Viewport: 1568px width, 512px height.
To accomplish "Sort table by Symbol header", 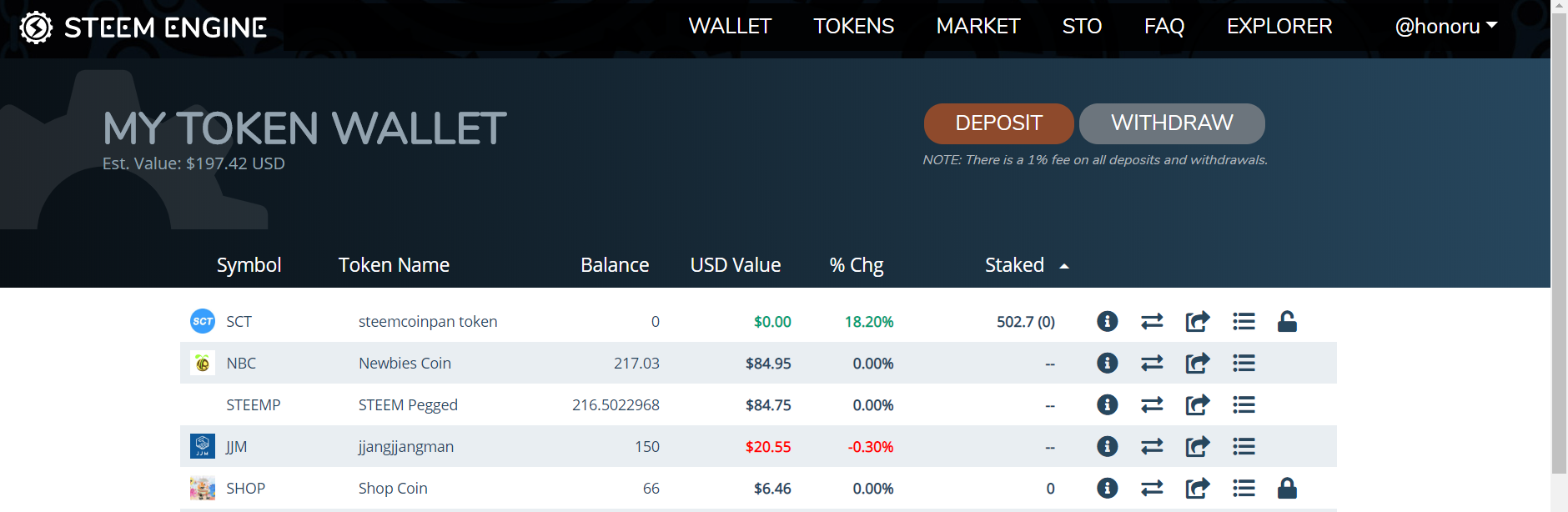I will (249, 265).
